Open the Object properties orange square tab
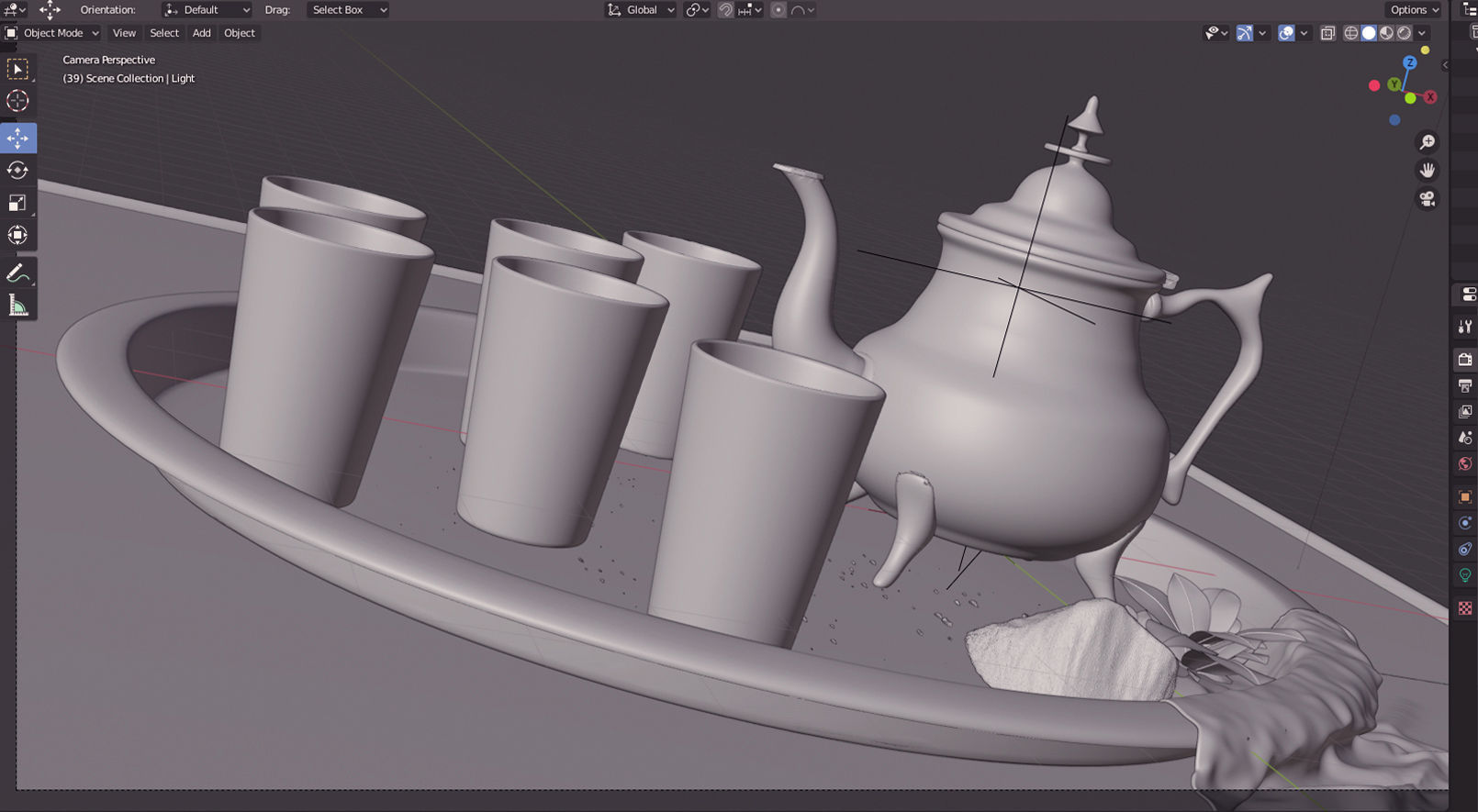 [1465, 496]
